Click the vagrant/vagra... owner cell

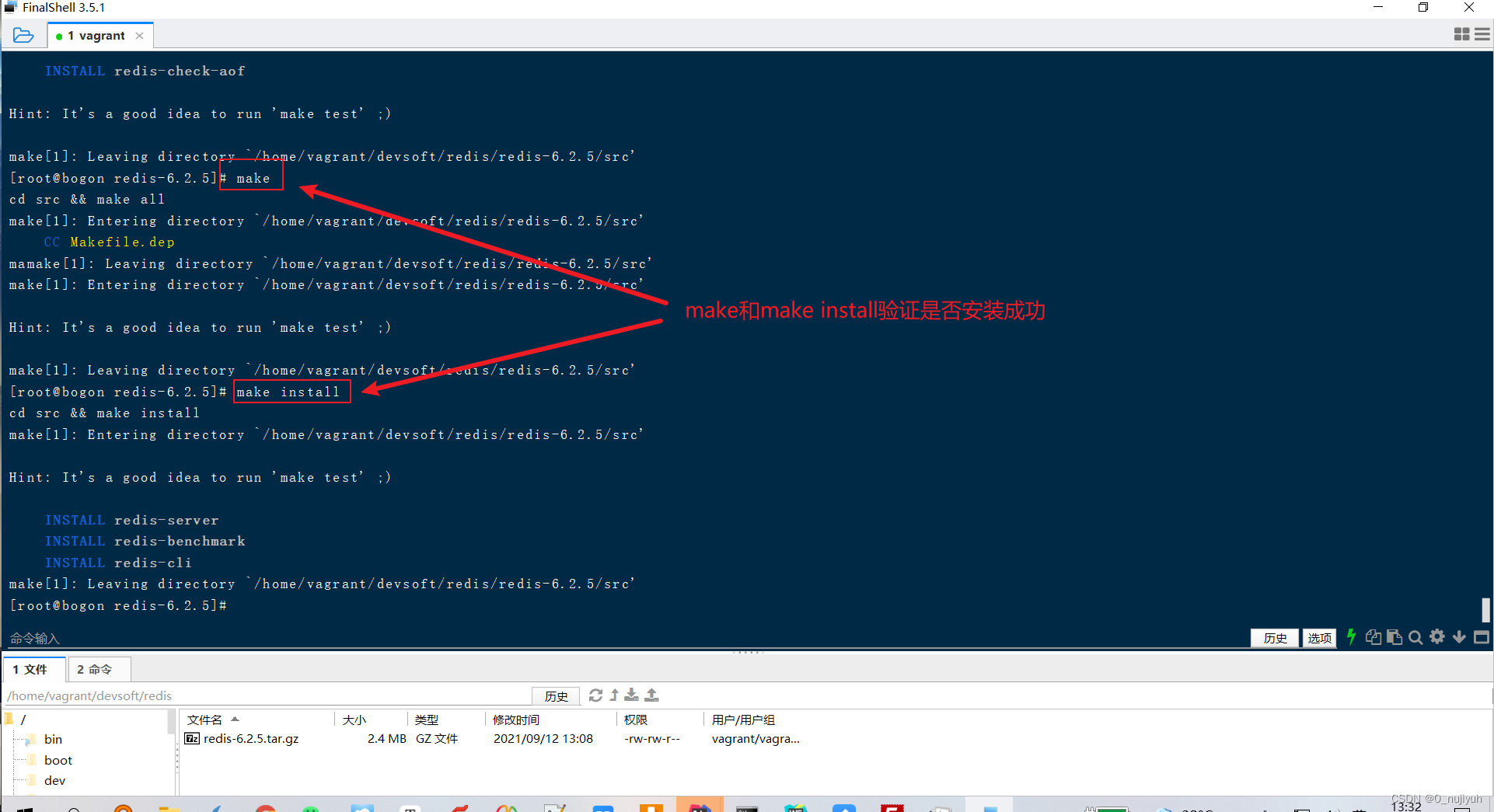(x=756, y=738)
